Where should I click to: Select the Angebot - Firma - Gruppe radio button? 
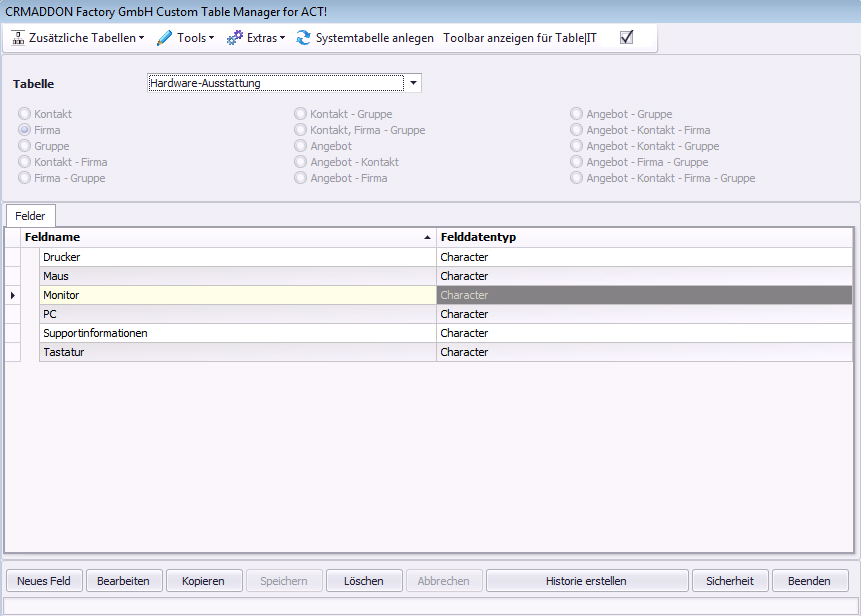click(x=576, y=161)
